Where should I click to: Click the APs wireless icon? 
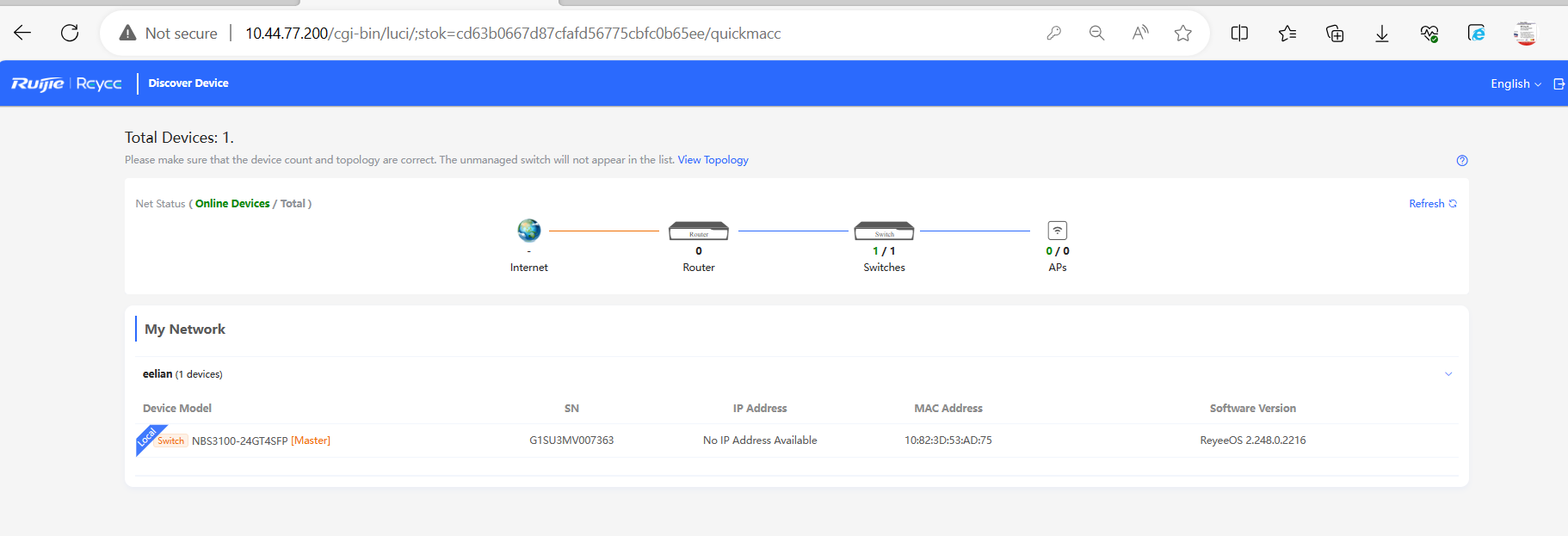1057,231
